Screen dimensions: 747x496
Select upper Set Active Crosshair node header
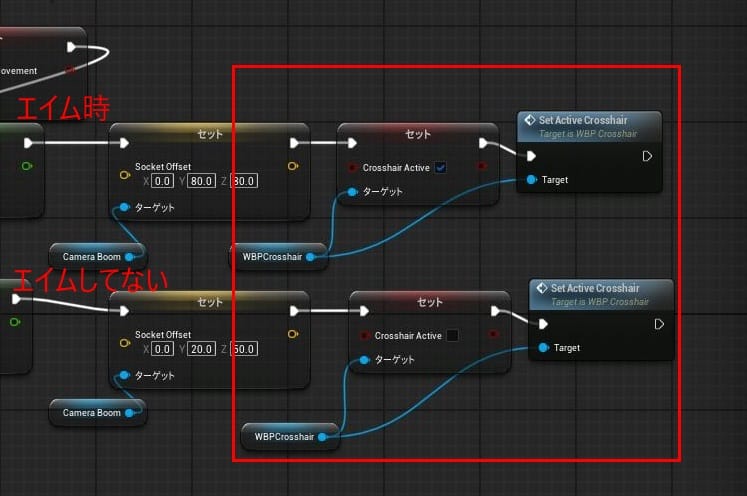tap(589, 127)
